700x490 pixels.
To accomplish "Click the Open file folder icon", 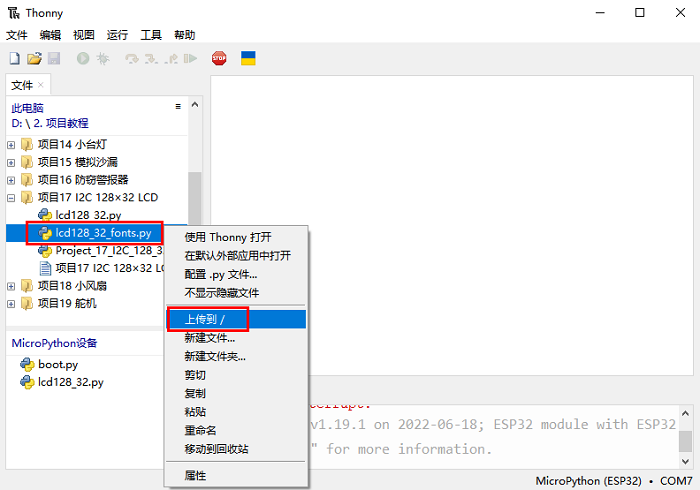I will click(34, 60).
